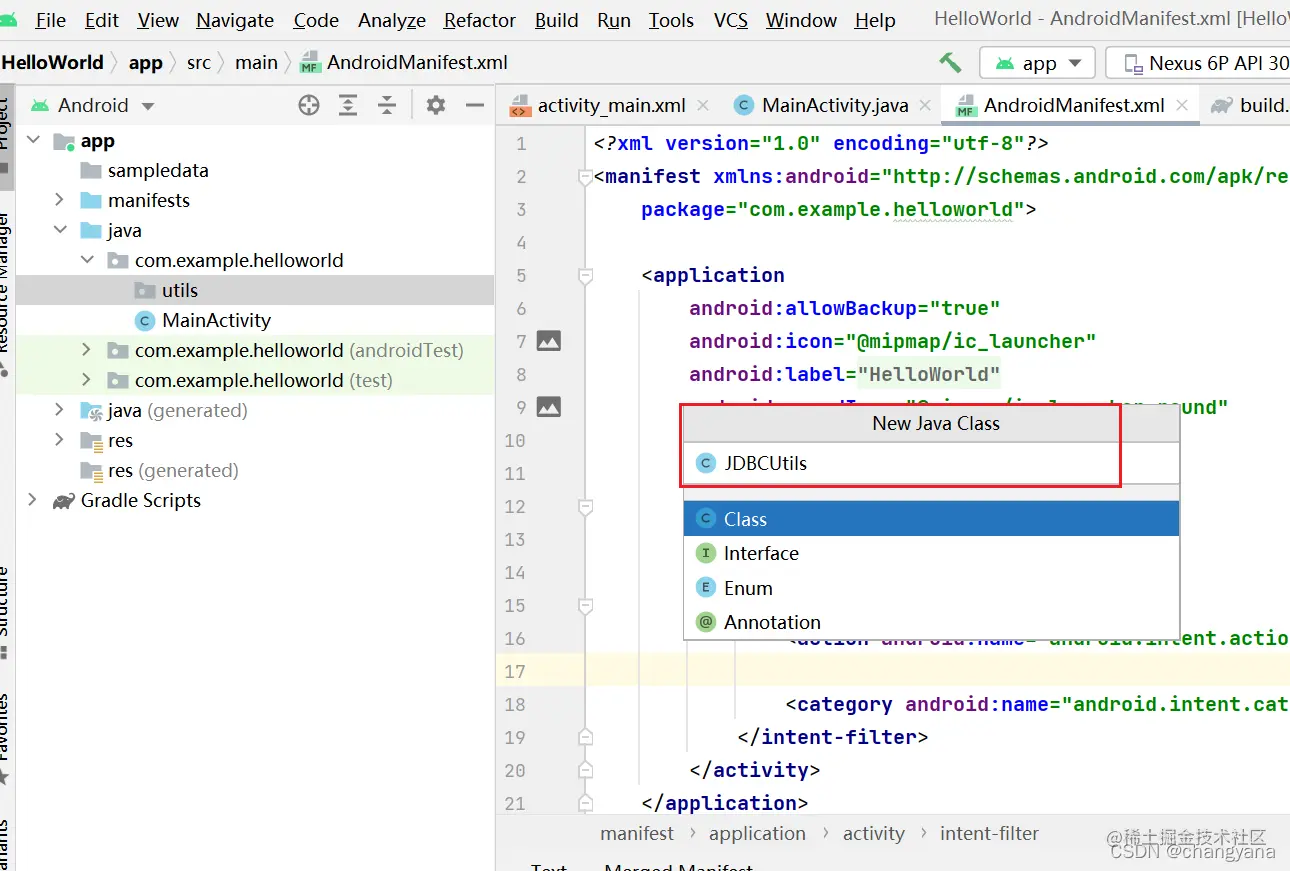Fold the application tag on line 5

(x=585, y=276)
